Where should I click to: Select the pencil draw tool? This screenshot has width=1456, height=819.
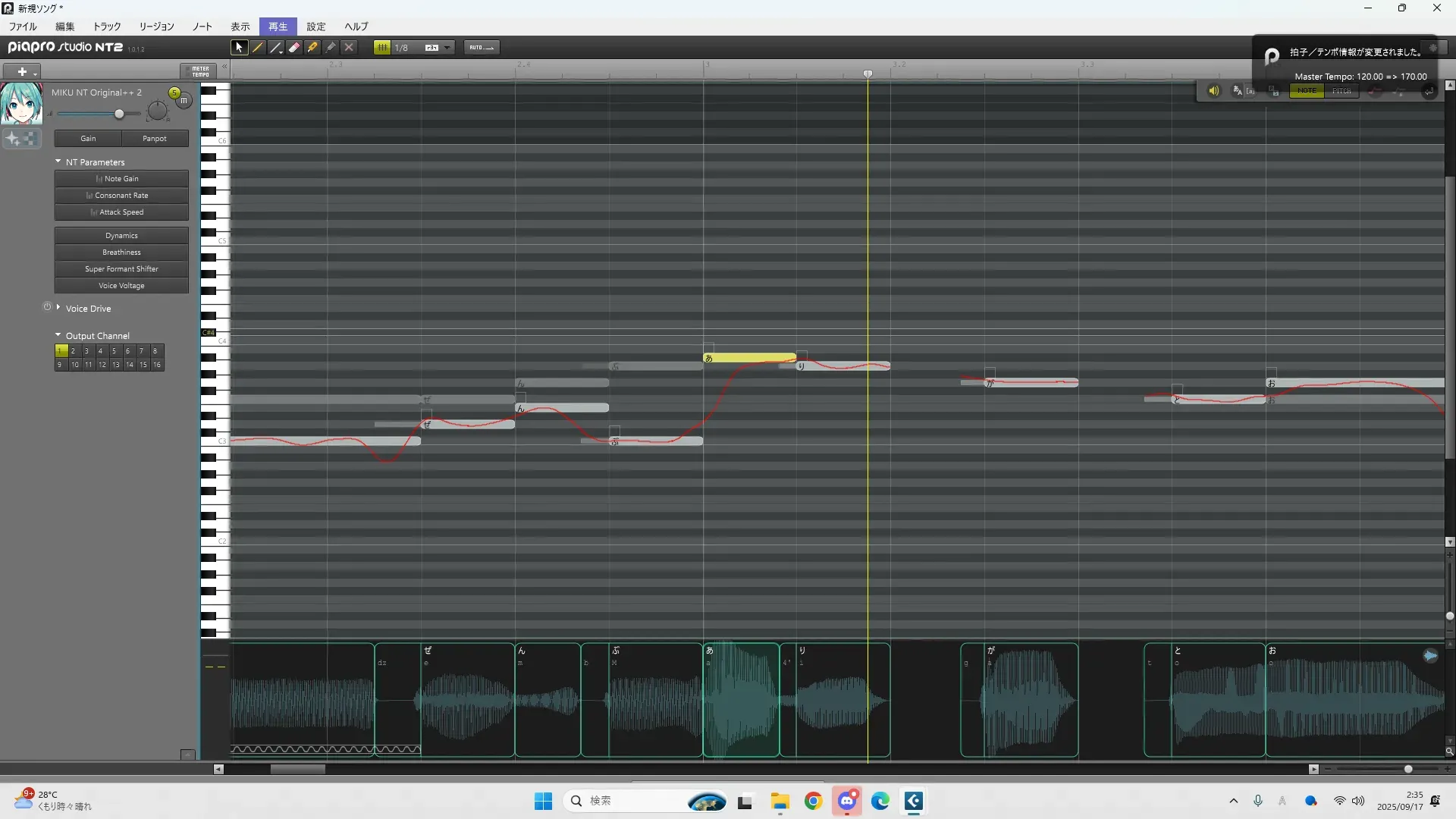258,47
